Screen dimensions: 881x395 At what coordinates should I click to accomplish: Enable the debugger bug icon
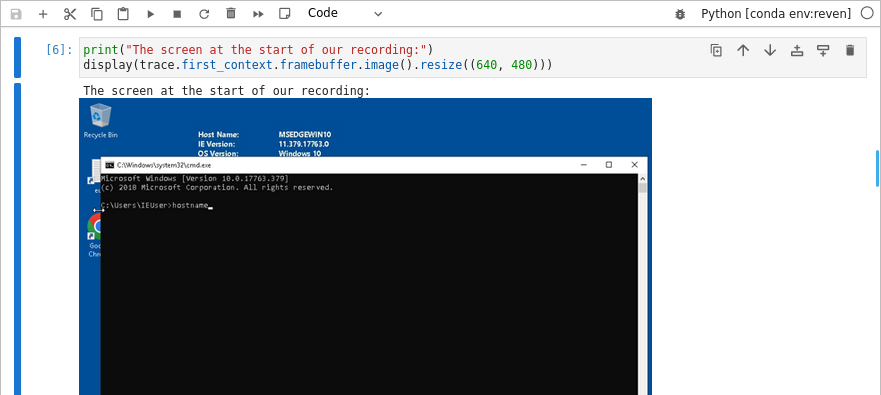680,14
